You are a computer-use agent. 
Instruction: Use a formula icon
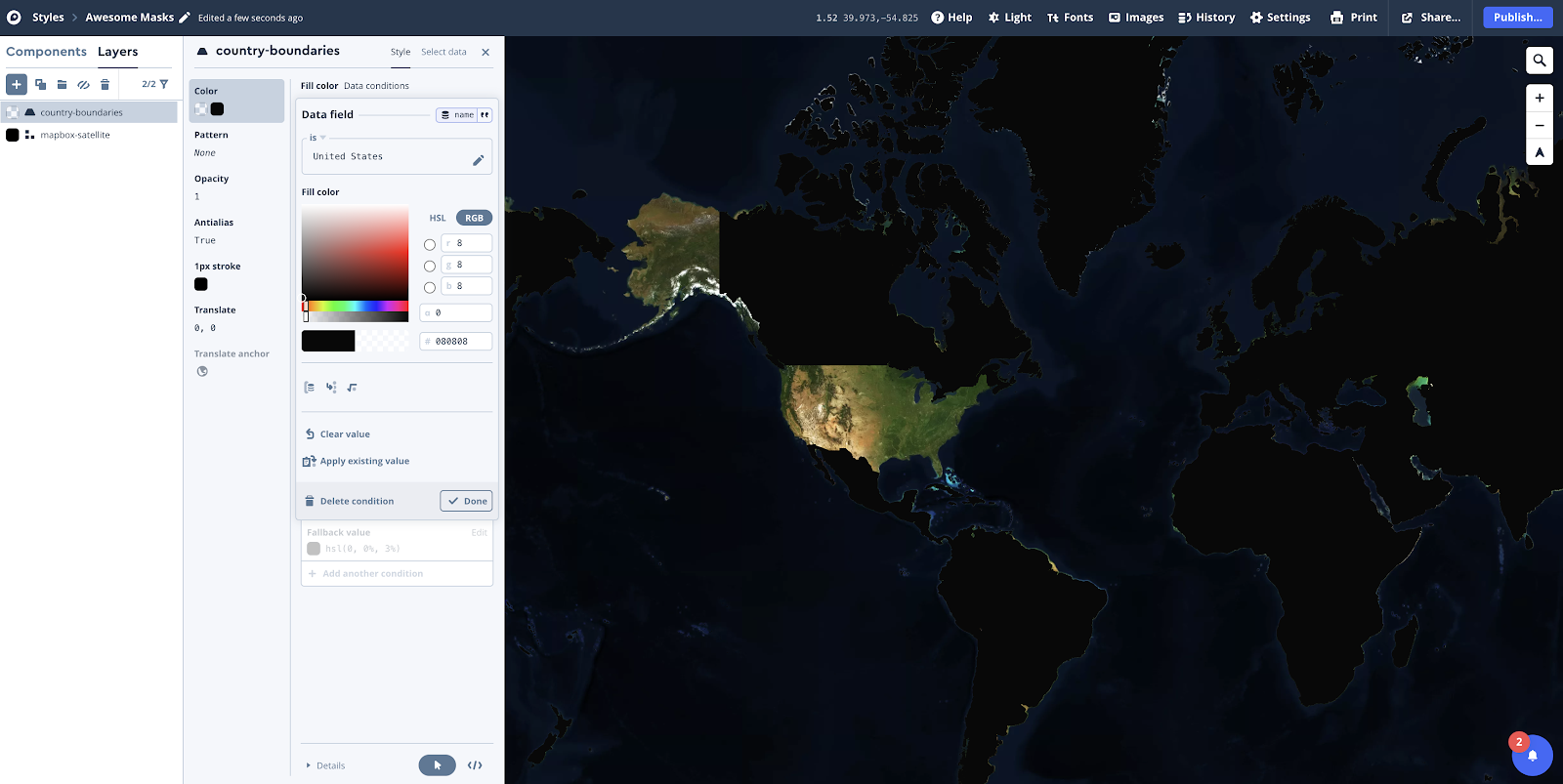point(353,388)
